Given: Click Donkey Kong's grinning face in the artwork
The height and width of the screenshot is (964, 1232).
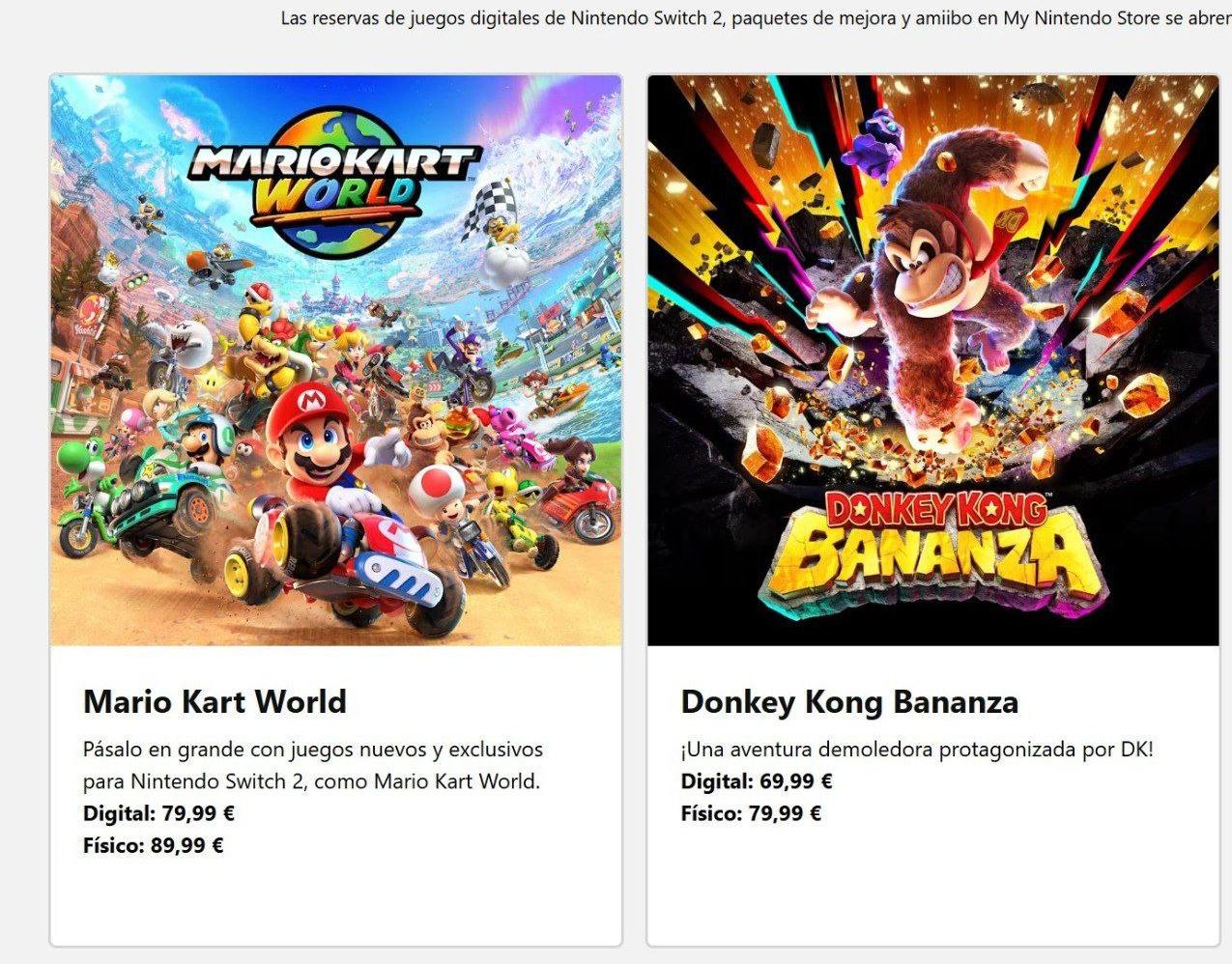Looking at the screenshot, I should tap(924, 268).
